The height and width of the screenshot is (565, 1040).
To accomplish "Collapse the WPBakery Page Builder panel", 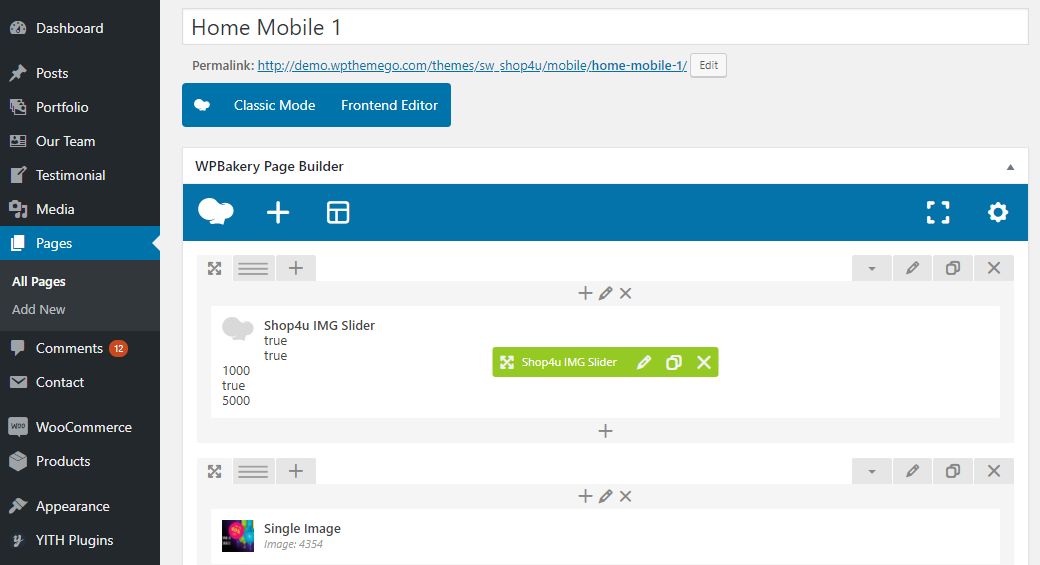I will coord(1010,167).
